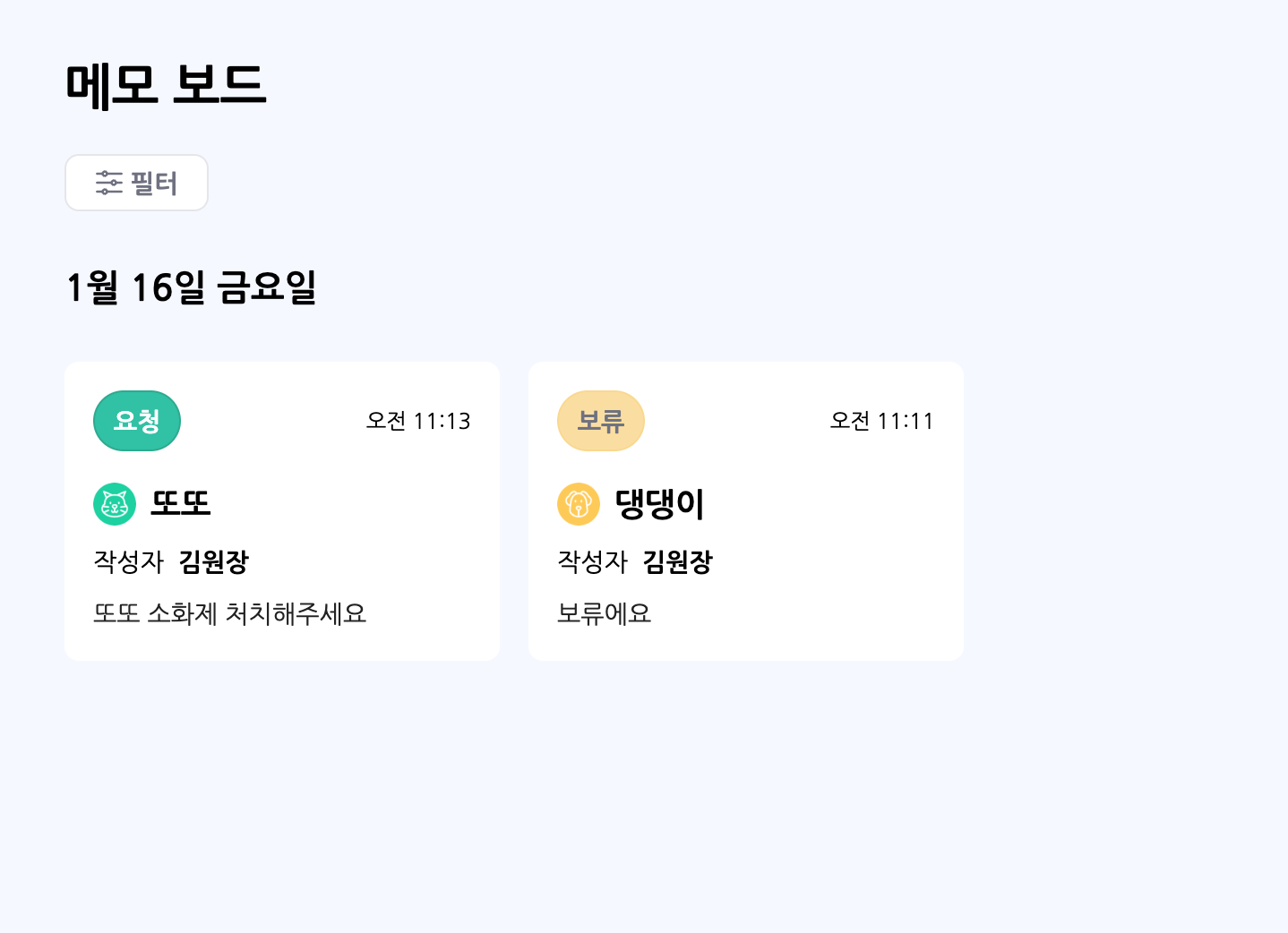The image size is (1288, 933).
Task: Click the sliders icon in the filter button
Action: coord(108,183)
